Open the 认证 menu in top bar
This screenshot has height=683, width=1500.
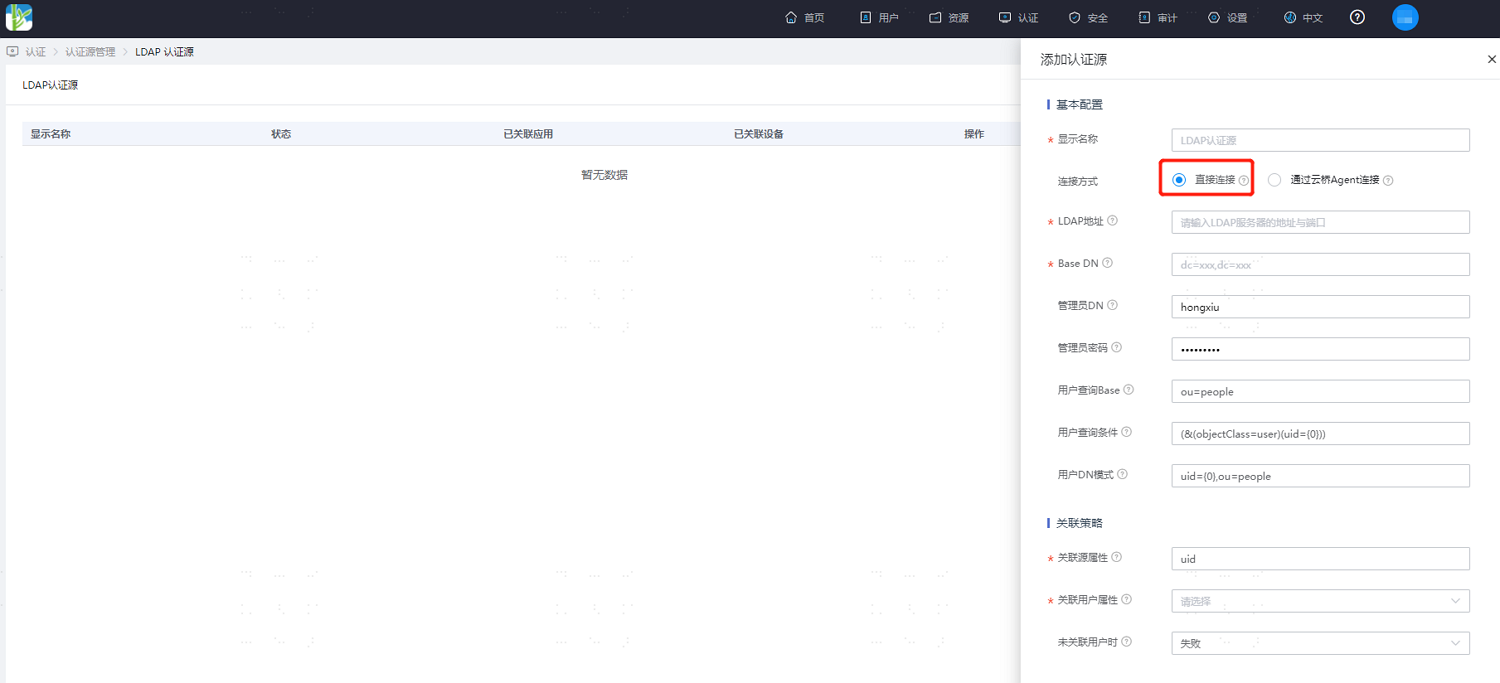pyautogui.click(x=1019, y=18)
